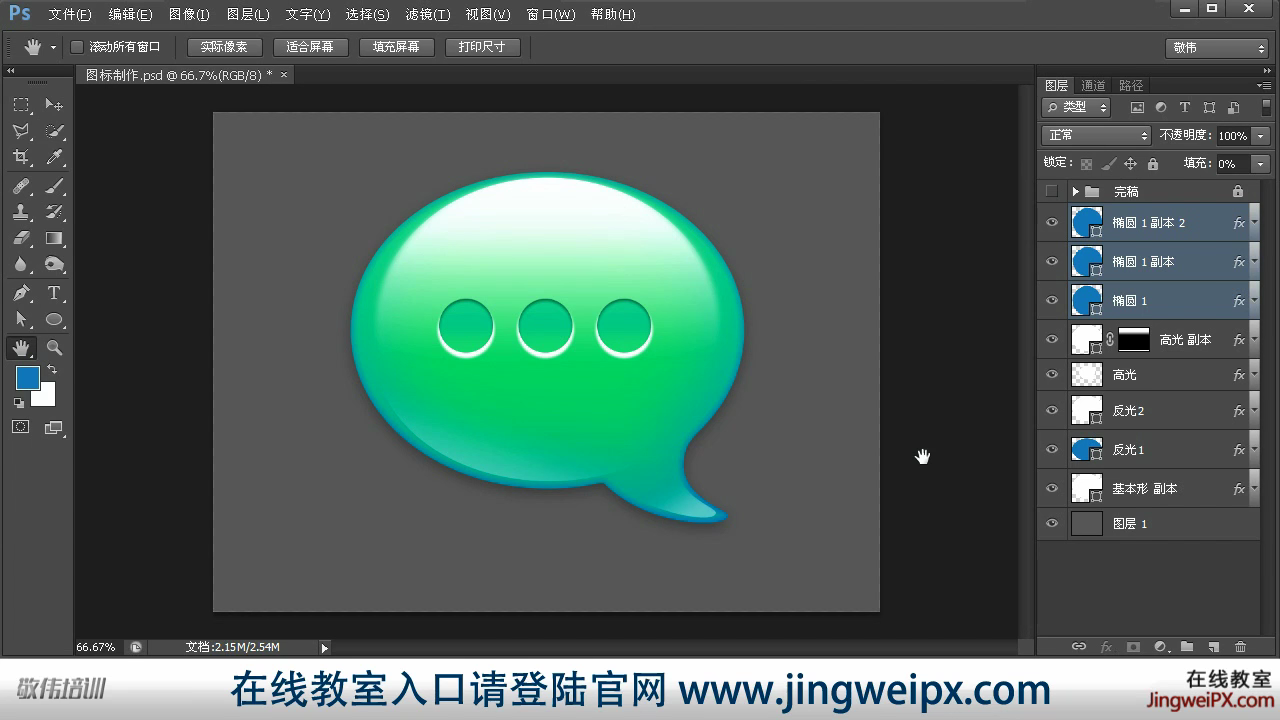Image resolution: width=1280 pixels, height=720 pixels.
Task: Select the Ellipse shape tool
Action: (54, 320)
